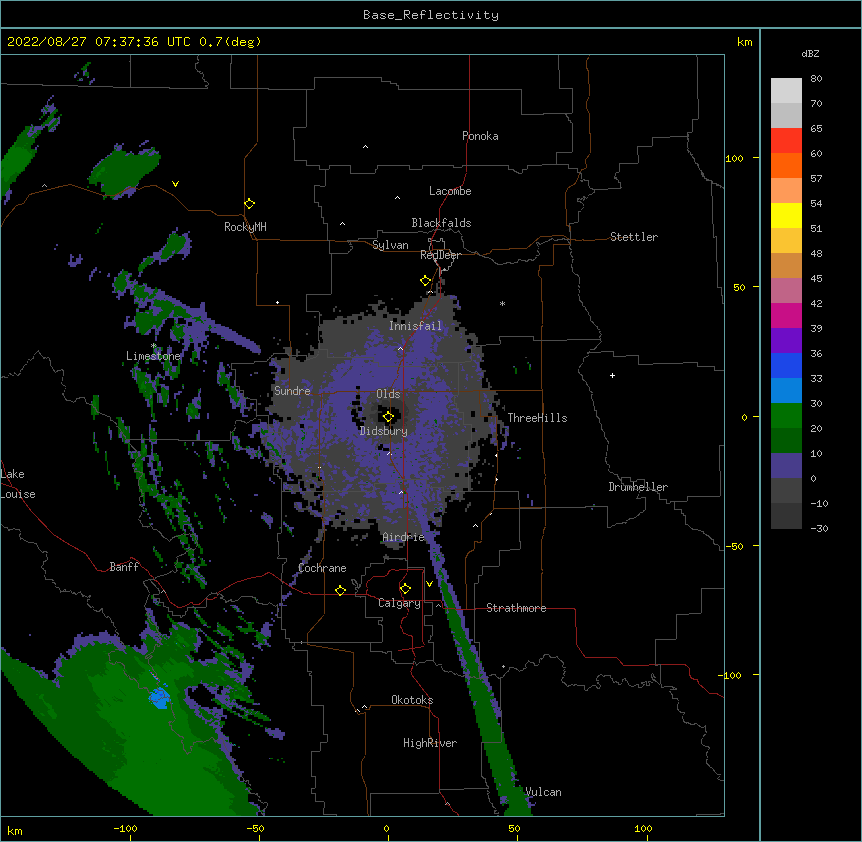The image size is (862, 842).
Task: Select the yellow diamond marker below RedDeer
Action: (x=425, y=281)
